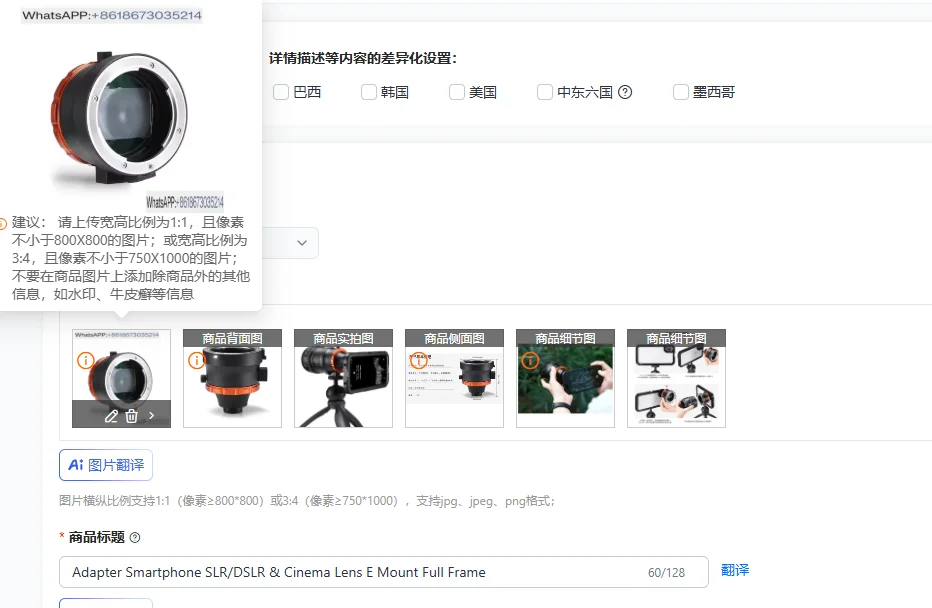Image resolution: width=932 pixels, height=608 pixels.
Task: Click the 60/128 character counter
Action: point(666,573)
